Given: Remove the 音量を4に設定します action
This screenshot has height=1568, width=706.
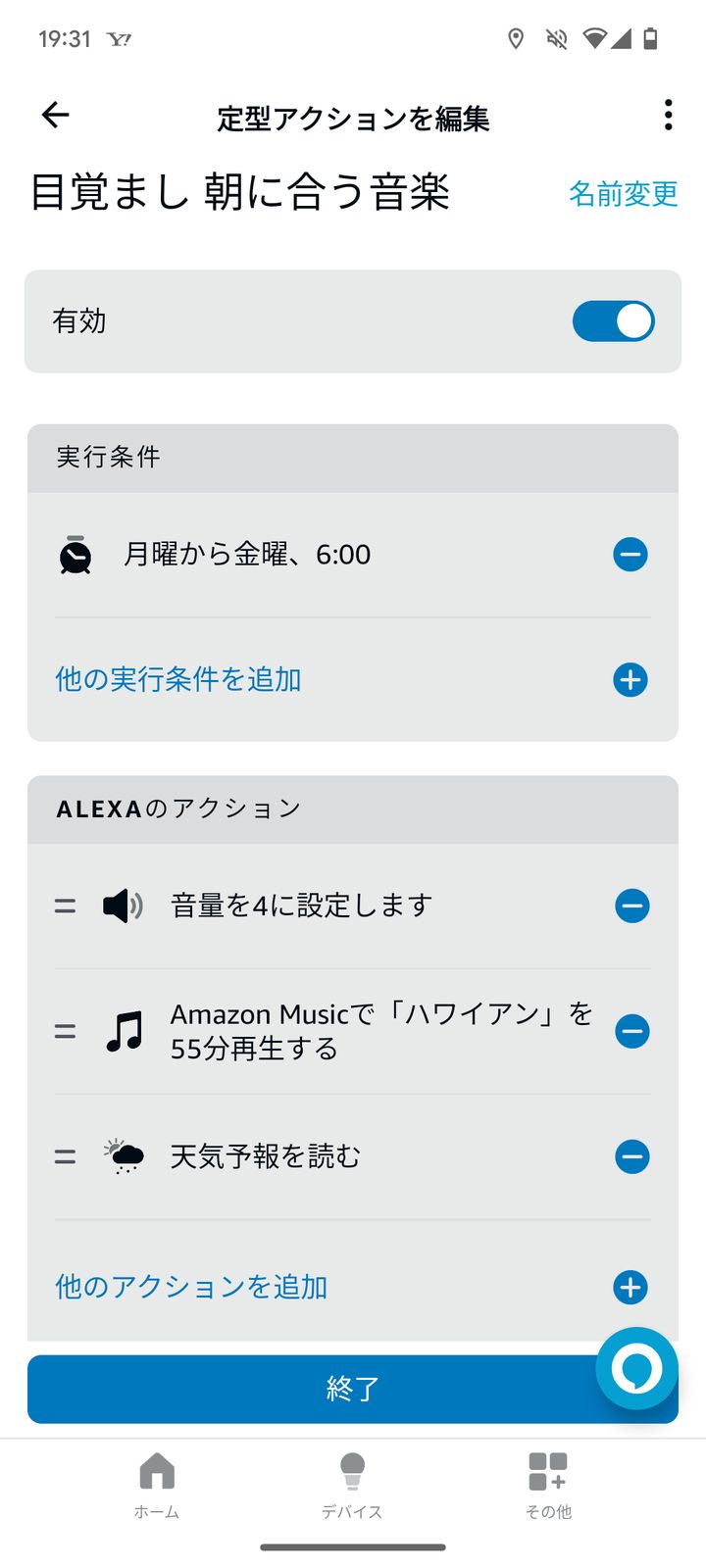Looking at the screenshot, I should (x=631, y=906).
